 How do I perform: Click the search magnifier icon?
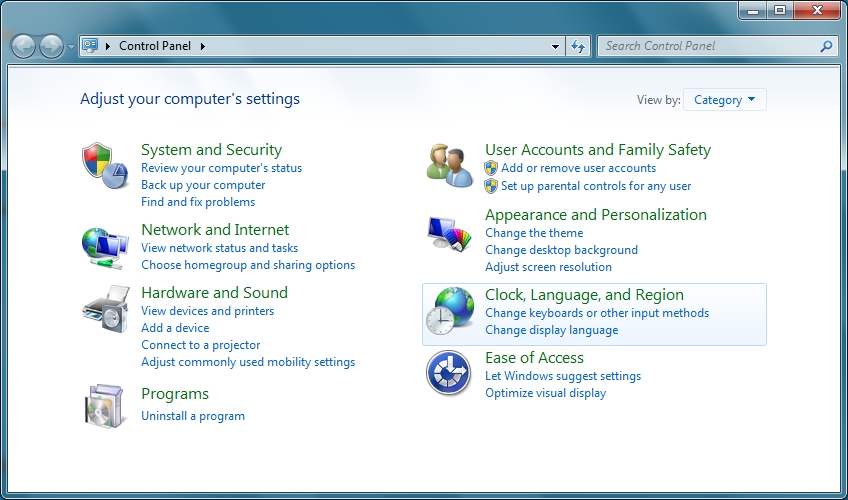click(x=826, y=46)
